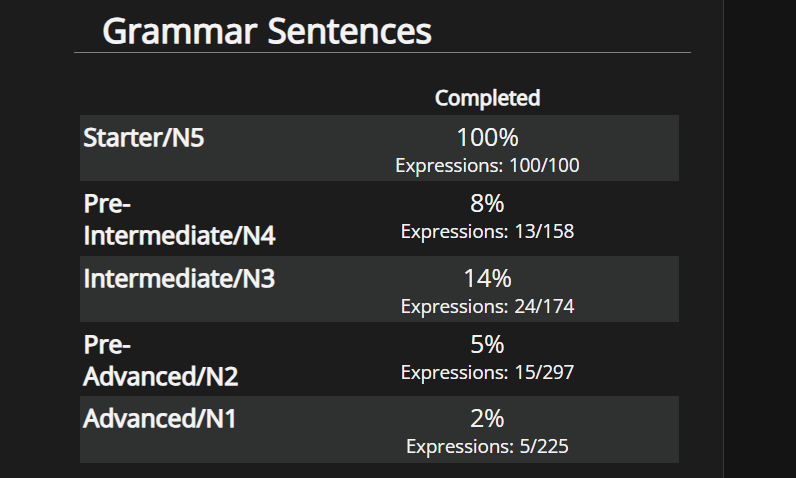Click the 5% completion value
The image size is (796, 478).
pos(487,345)
